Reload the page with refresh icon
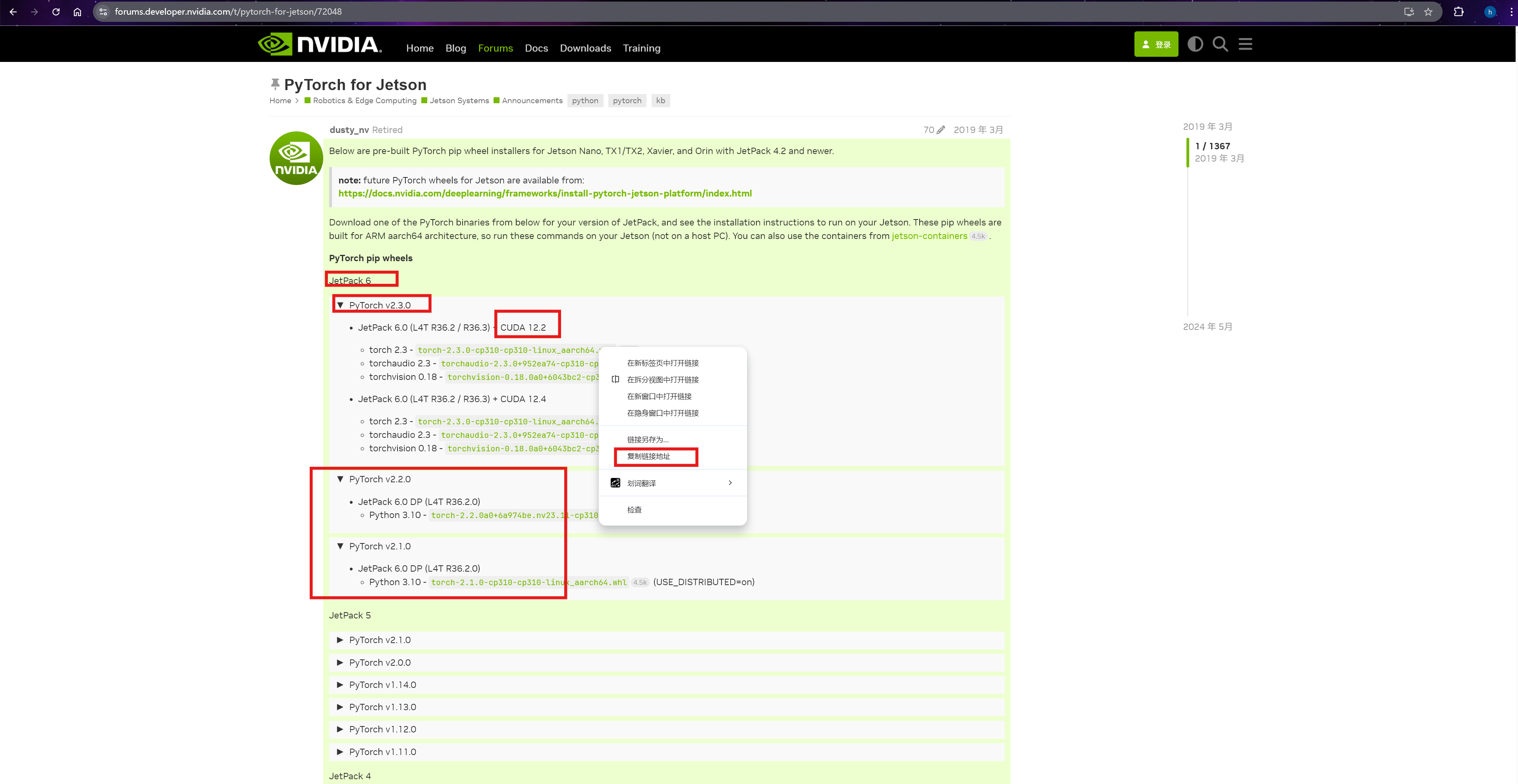Viewport: 1518px width, 784px height. (56, 12)
